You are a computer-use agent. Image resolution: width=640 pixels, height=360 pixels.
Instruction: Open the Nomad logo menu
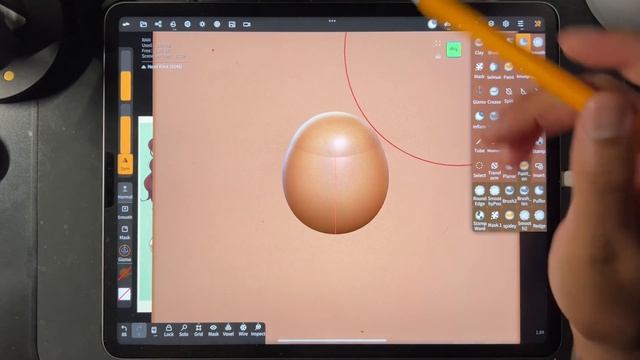[x=126, y=24]
